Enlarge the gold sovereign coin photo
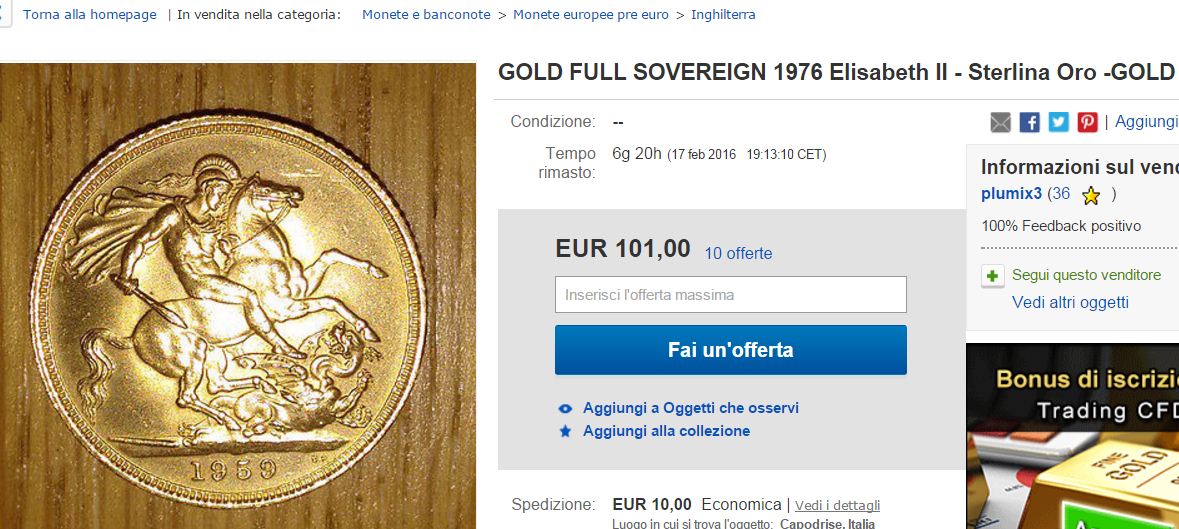 [238, 296]
